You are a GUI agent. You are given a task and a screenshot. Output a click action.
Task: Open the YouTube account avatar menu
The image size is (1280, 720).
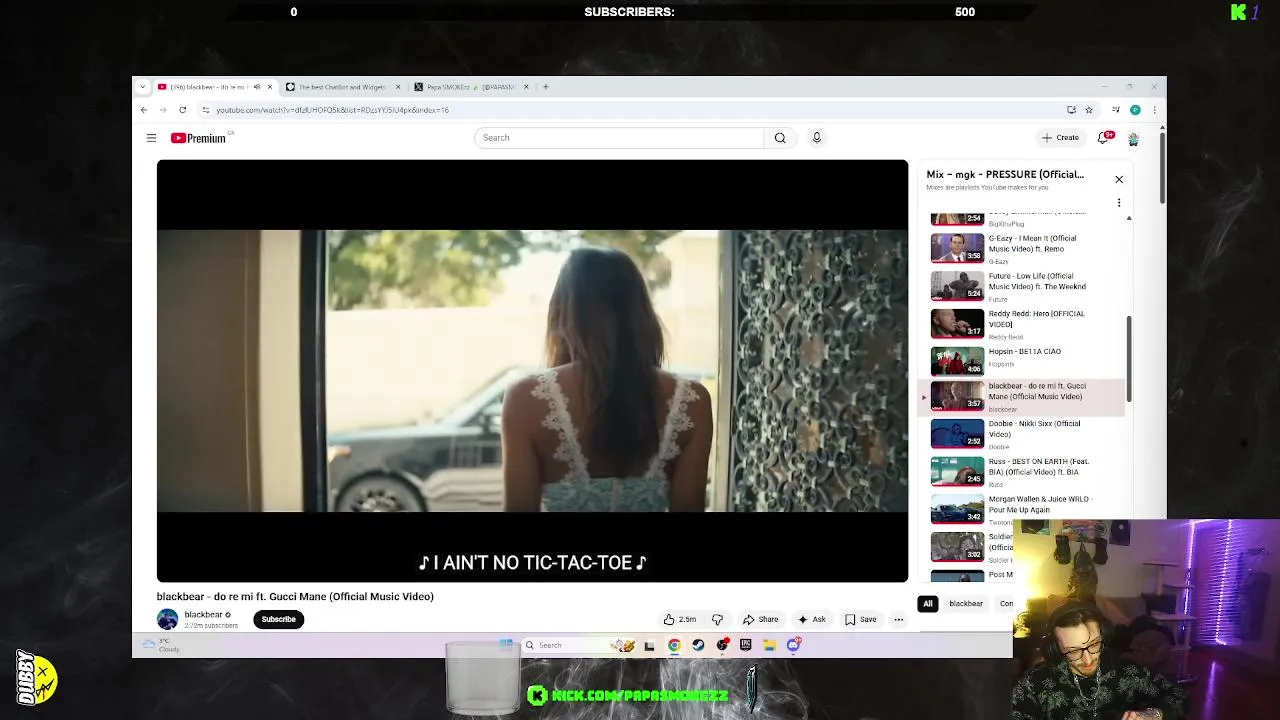click(x=1133, y=138)
